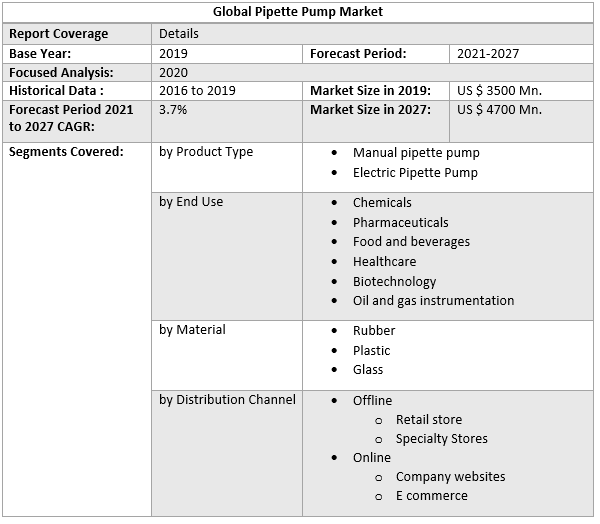Screen dimensions: 600x524
Task: Click the by Material cell
Action: (192, 330)
